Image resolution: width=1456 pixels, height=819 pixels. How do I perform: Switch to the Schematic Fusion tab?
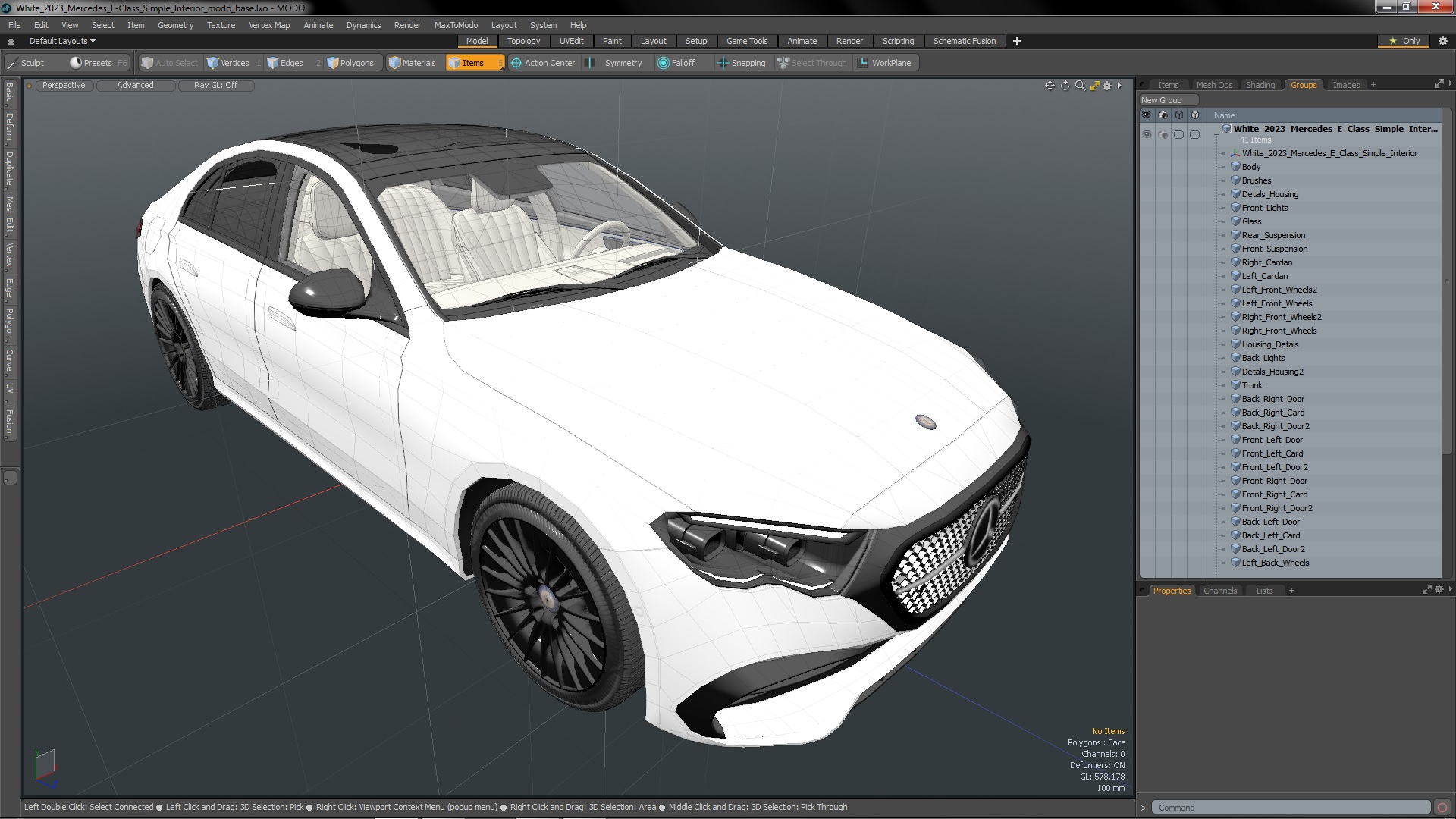click(964, 41)
